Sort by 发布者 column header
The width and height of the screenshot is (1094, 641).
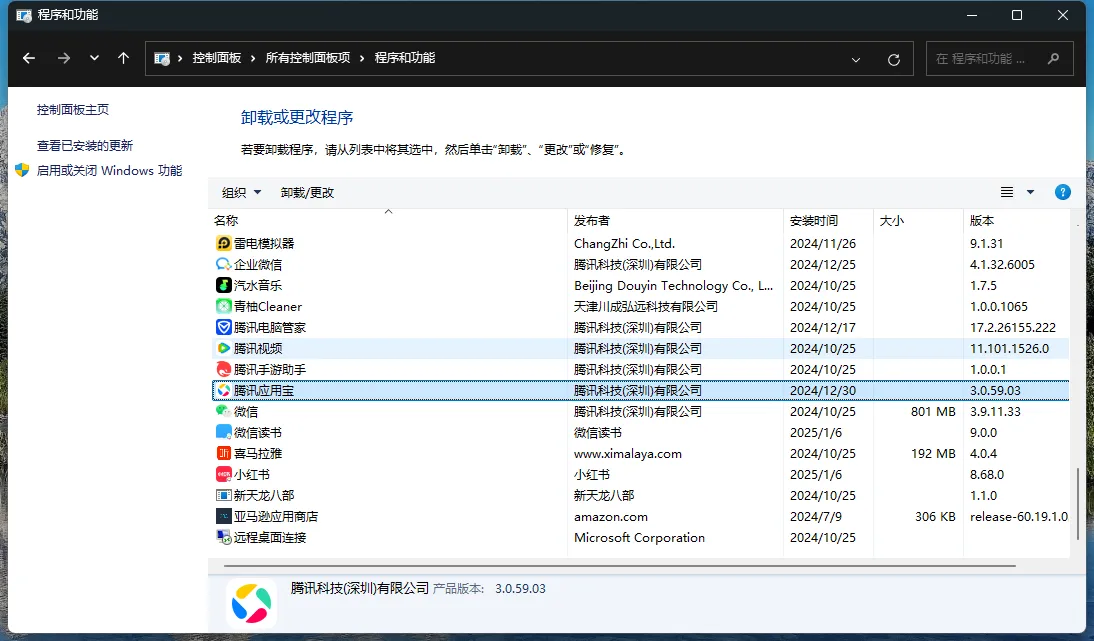[x=675, y=220]
